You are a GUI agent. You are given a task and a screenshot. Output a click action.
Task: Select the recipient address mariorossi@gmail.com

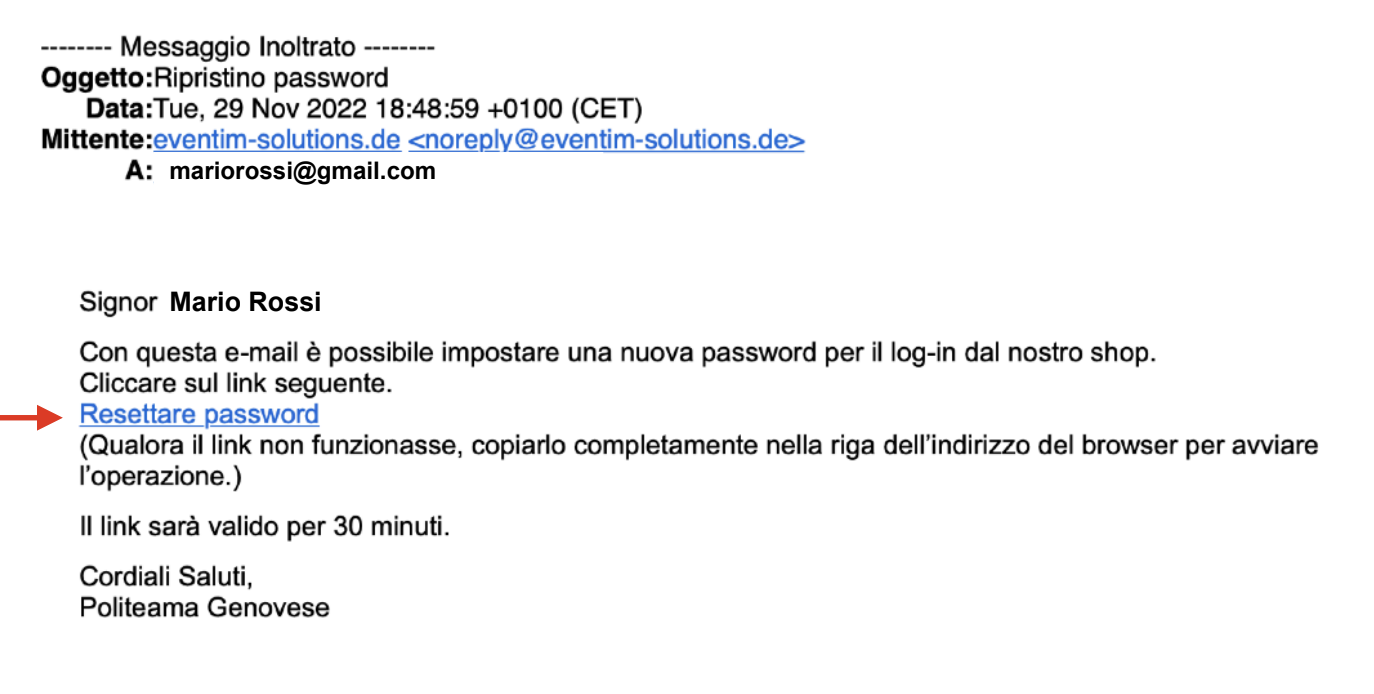303,171
